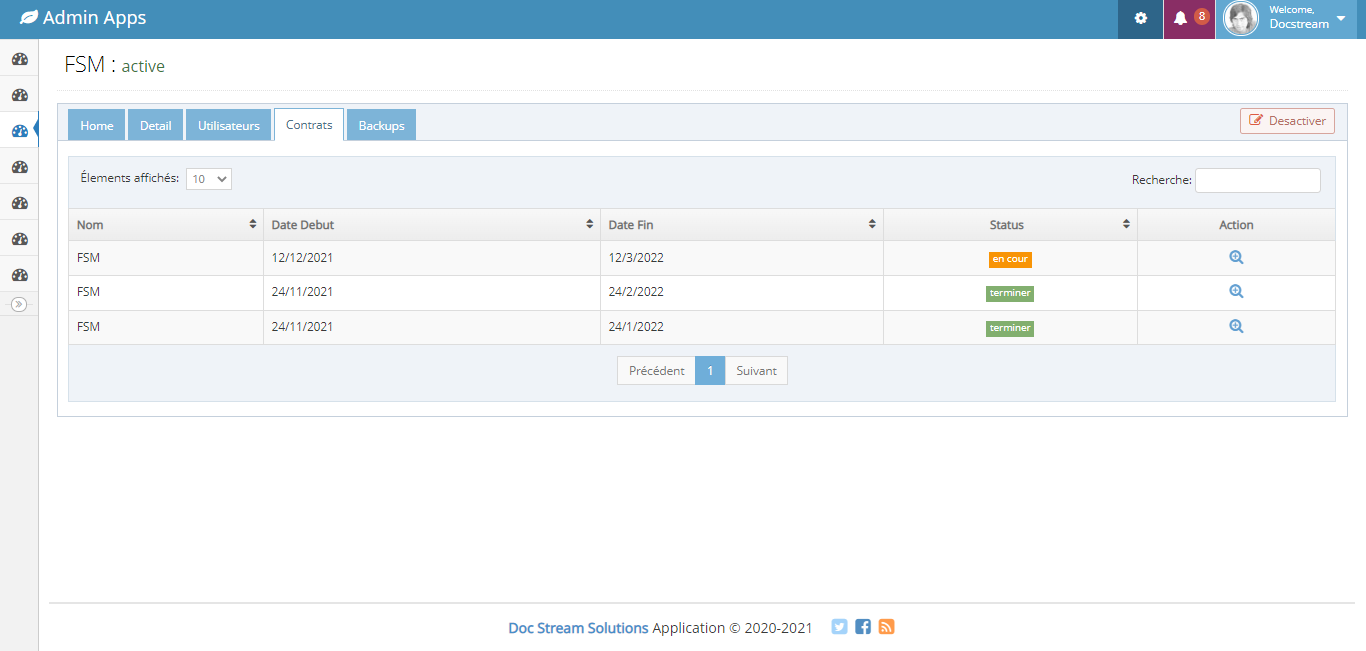View details icon for contract ending 24/1/2022
Image resolution: width=1366 pixels, height=651 pixels.
tap(1236, 326)
